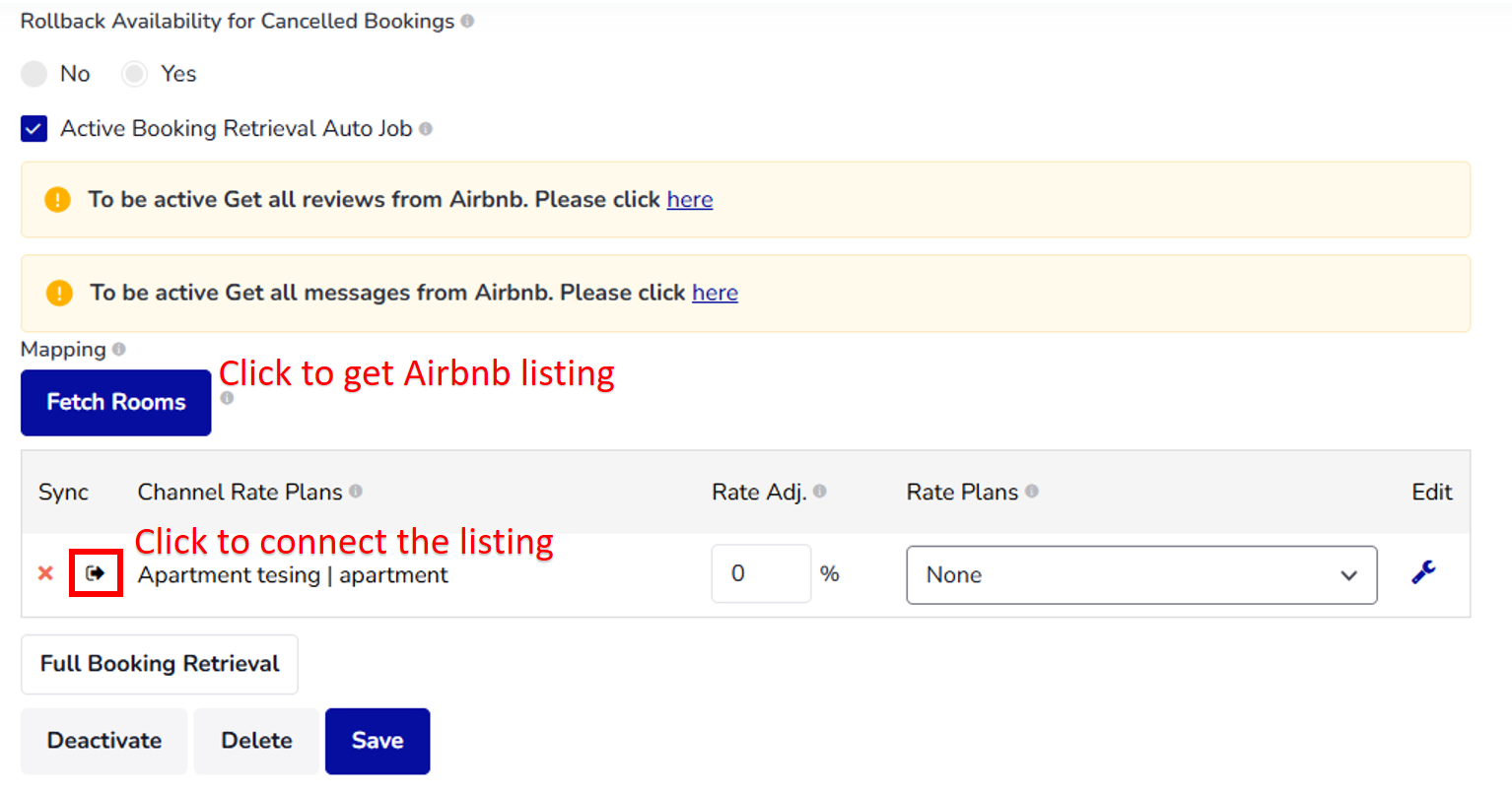Open the Rate Plans None dropdown

click(x=1141, y=574)
